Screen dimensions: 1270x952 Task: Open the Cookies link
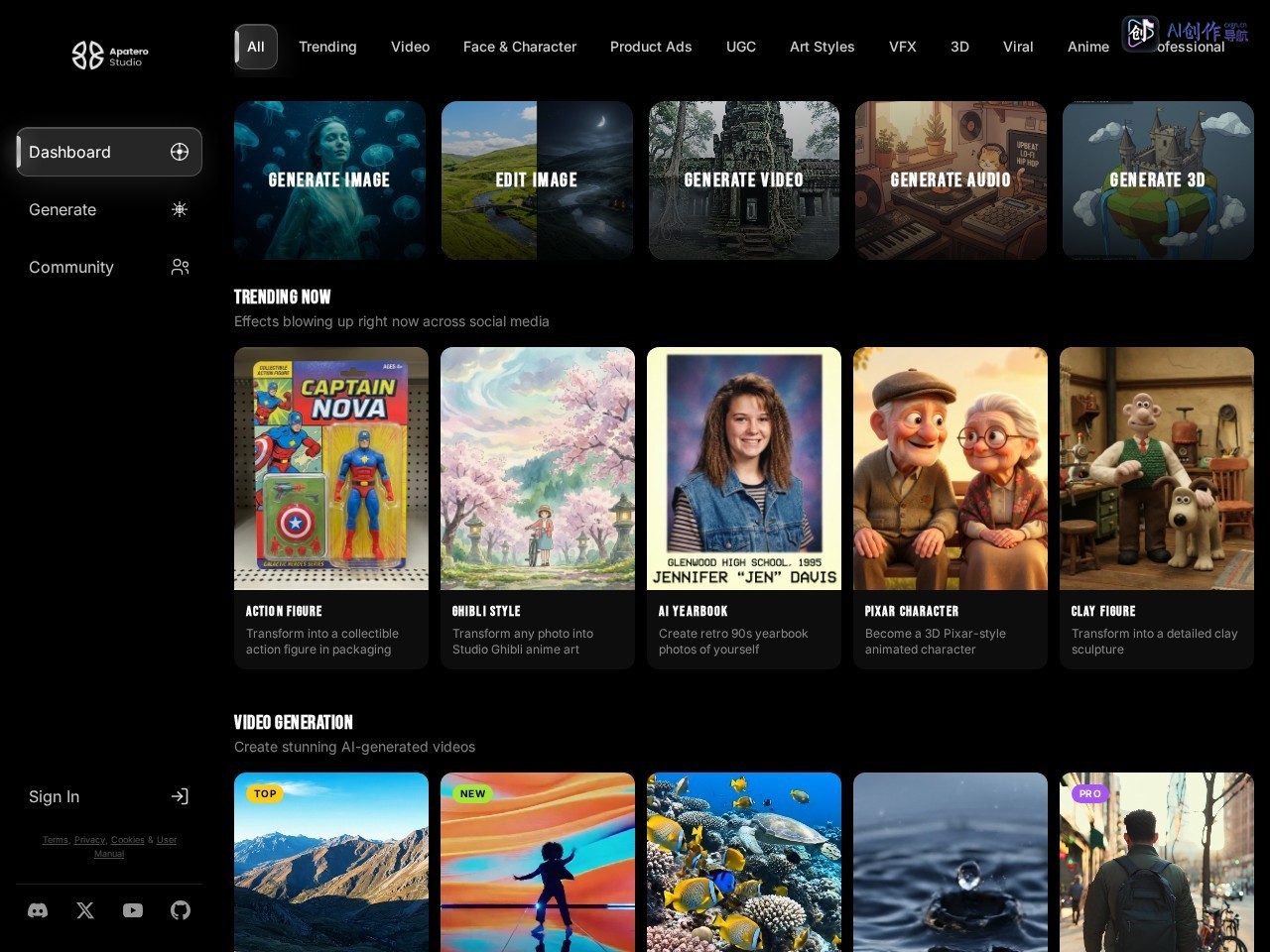click(x=128, y=840)
